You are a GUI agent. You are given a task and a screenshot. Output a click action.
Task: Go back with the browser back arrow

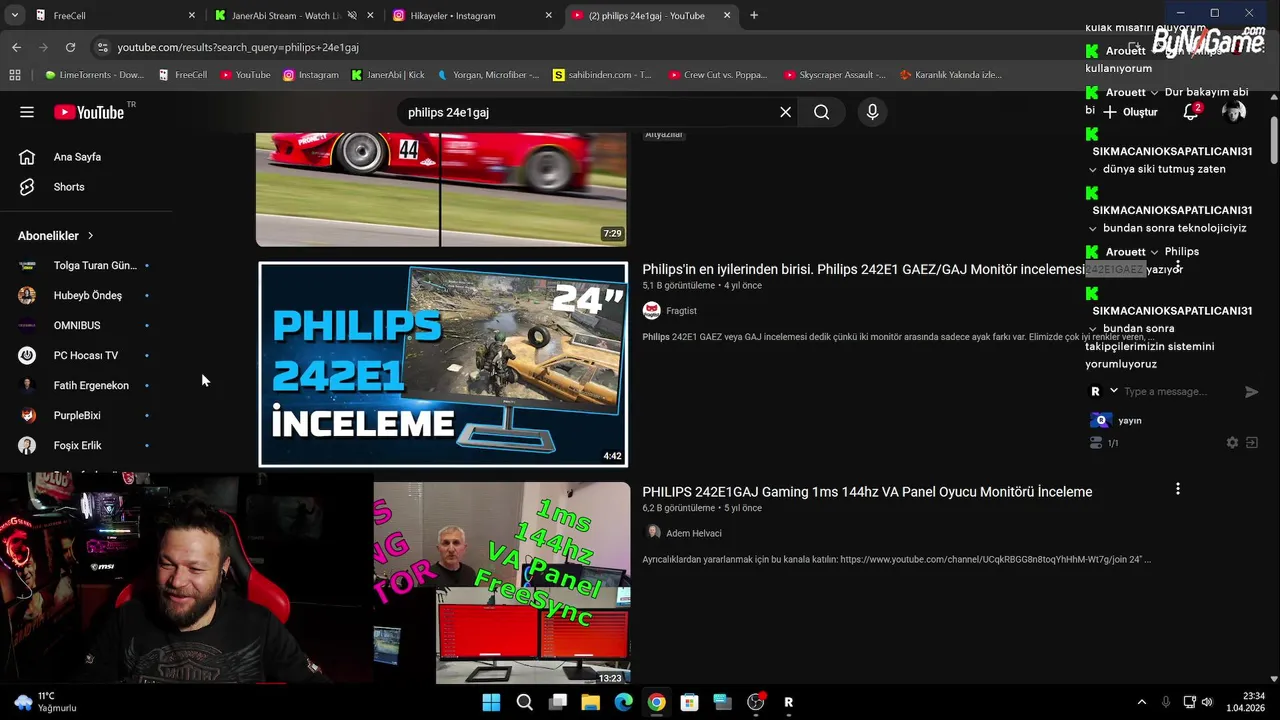[16, 47]
